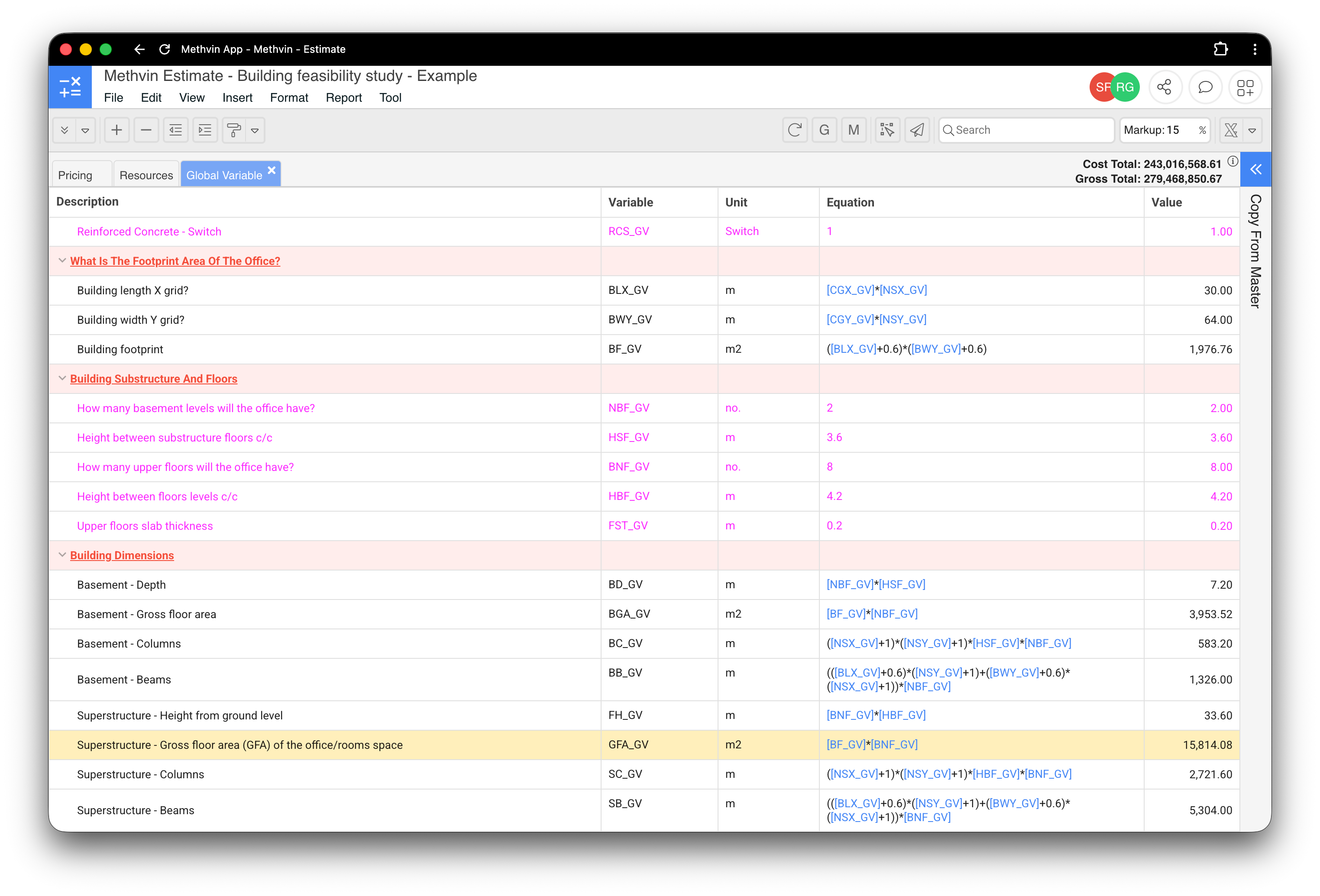Click the Markup percentage field

1165,130
